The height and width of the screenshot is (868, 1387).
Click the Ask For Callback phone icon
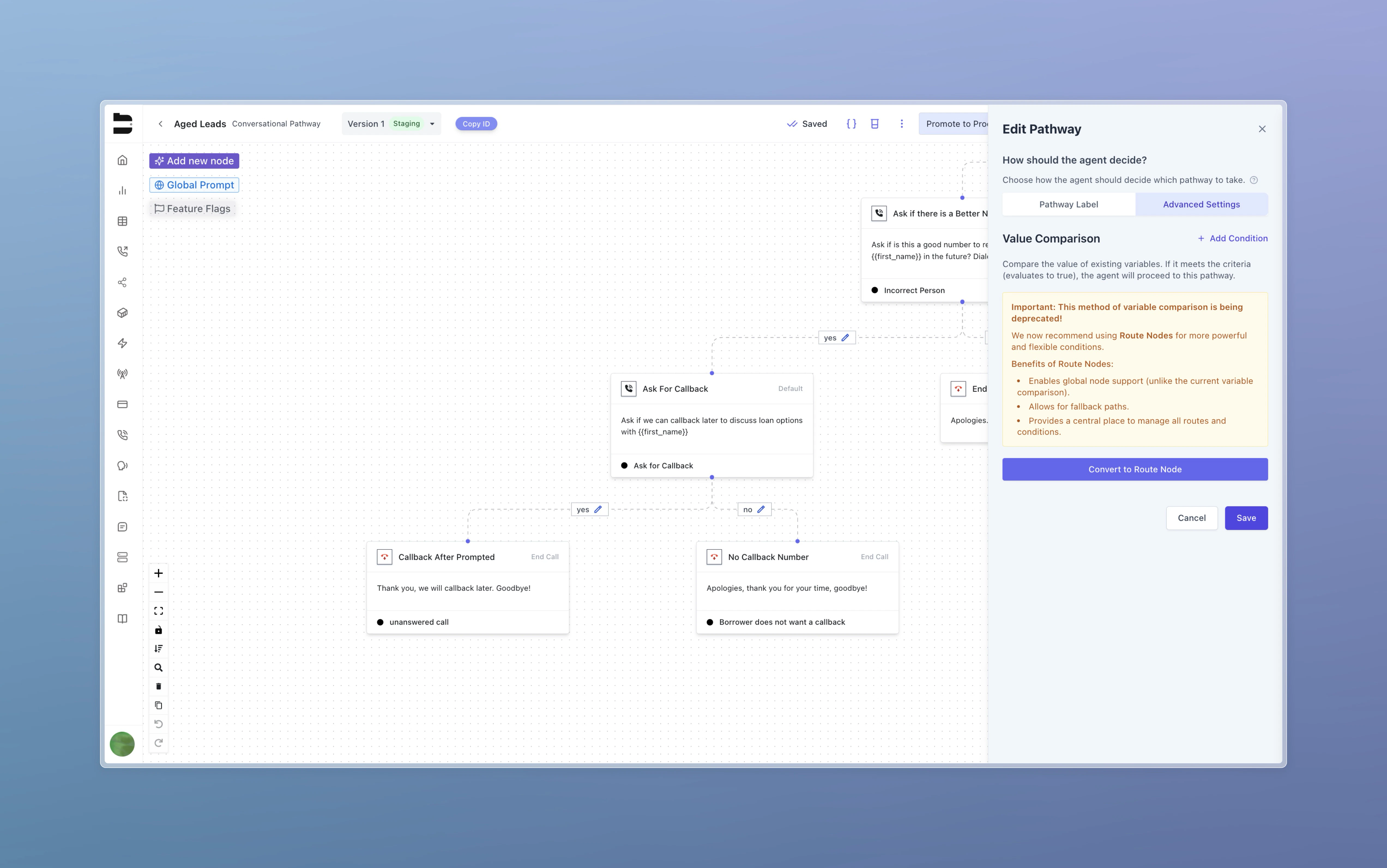click(629, 389)
